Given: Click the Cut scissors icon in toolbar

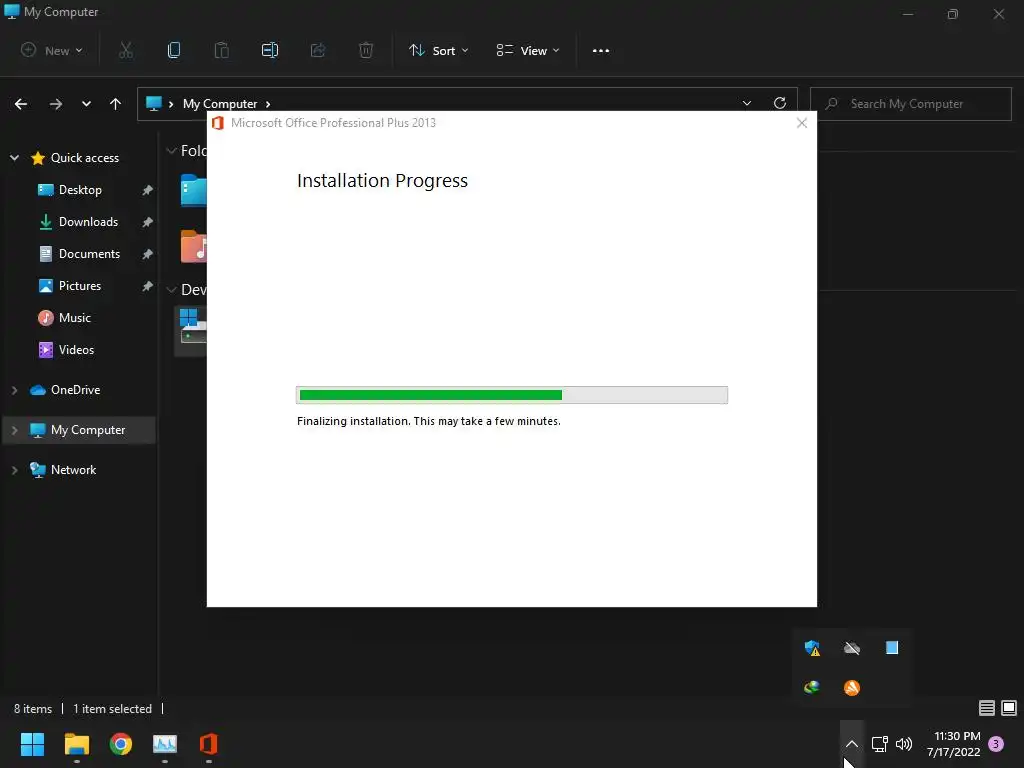Looking at the screenshot, I should [126, 50].
